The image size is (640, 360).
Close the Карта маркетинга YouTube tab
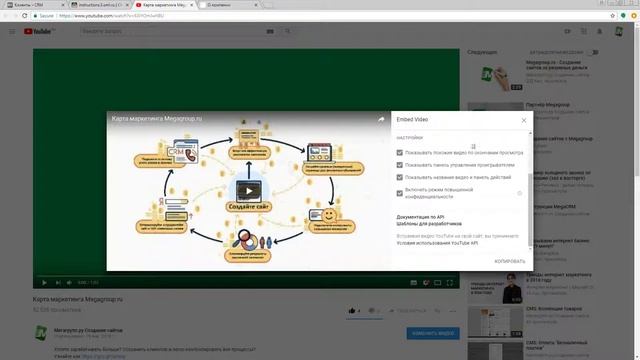(191, 5)
